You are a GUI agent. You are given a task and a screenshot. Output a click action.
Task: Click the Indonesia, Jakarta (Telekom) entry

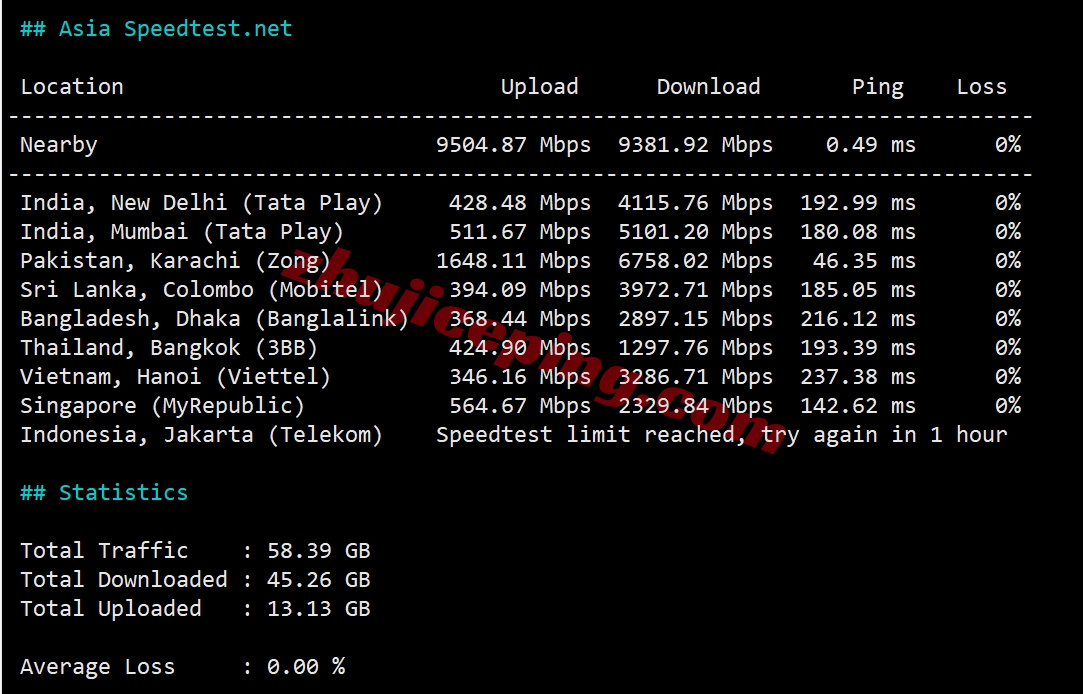201,435
